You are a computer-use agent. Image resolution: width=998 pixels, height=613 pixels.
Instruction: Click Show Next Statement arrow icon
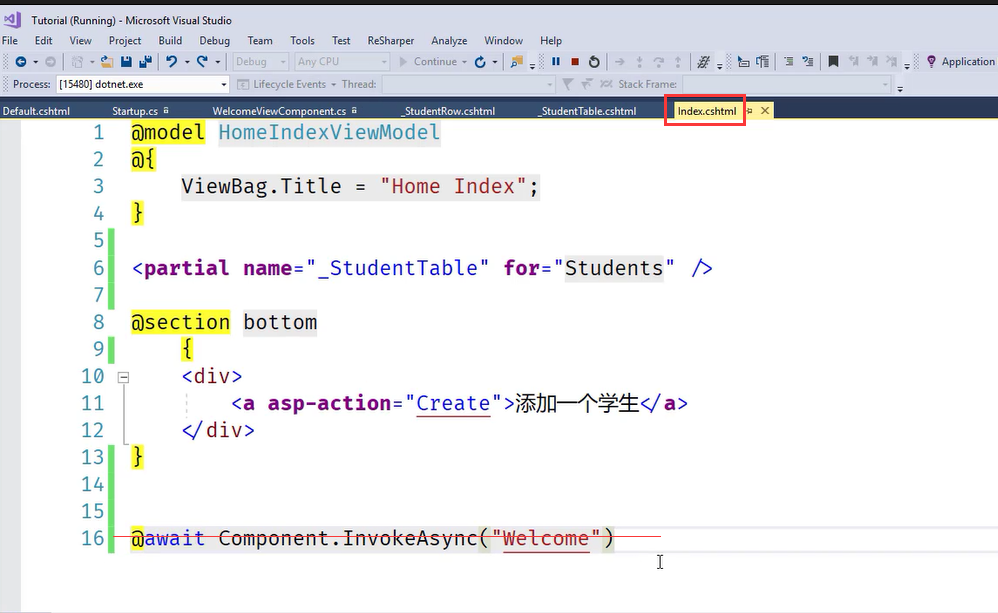click(619, 62)
